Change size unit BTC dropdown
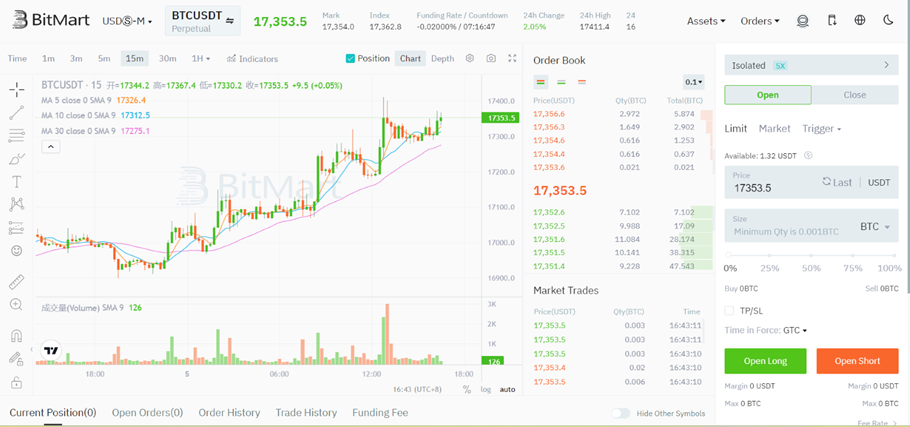Viewport: 910px width, 427px height. click(x=875, y=227)
